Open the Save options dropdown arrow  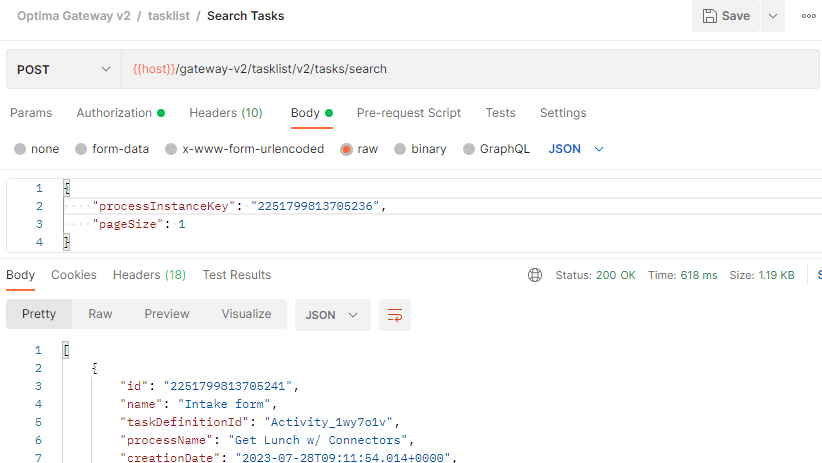click(x=773, y=16)
